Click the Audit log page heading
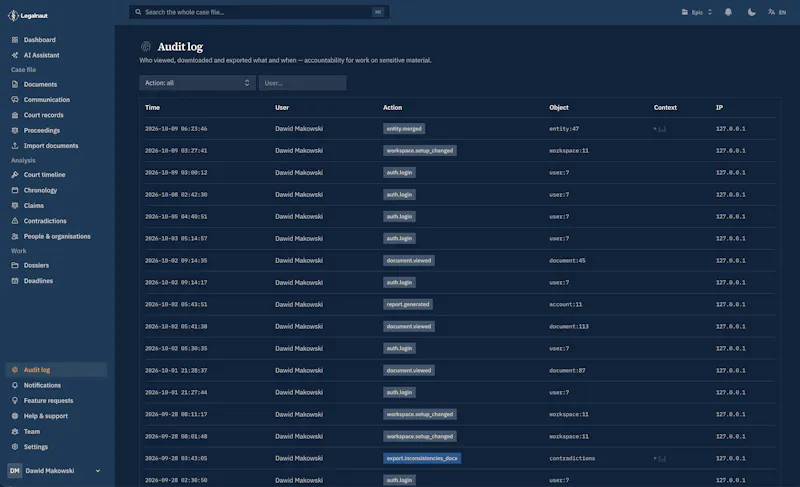Image resolution: width=800 pixels, height=487 pixels. 180,47
